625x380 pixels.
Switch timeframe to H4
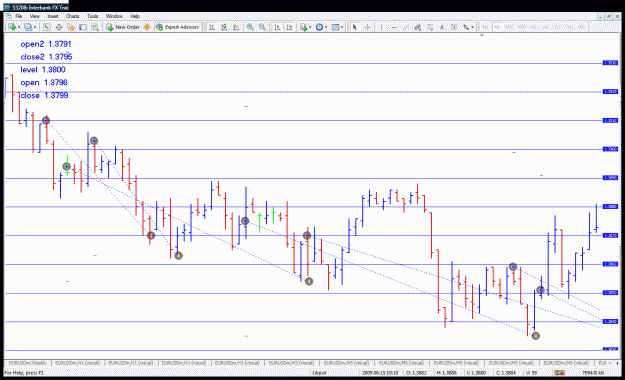(x=546, y=27)
